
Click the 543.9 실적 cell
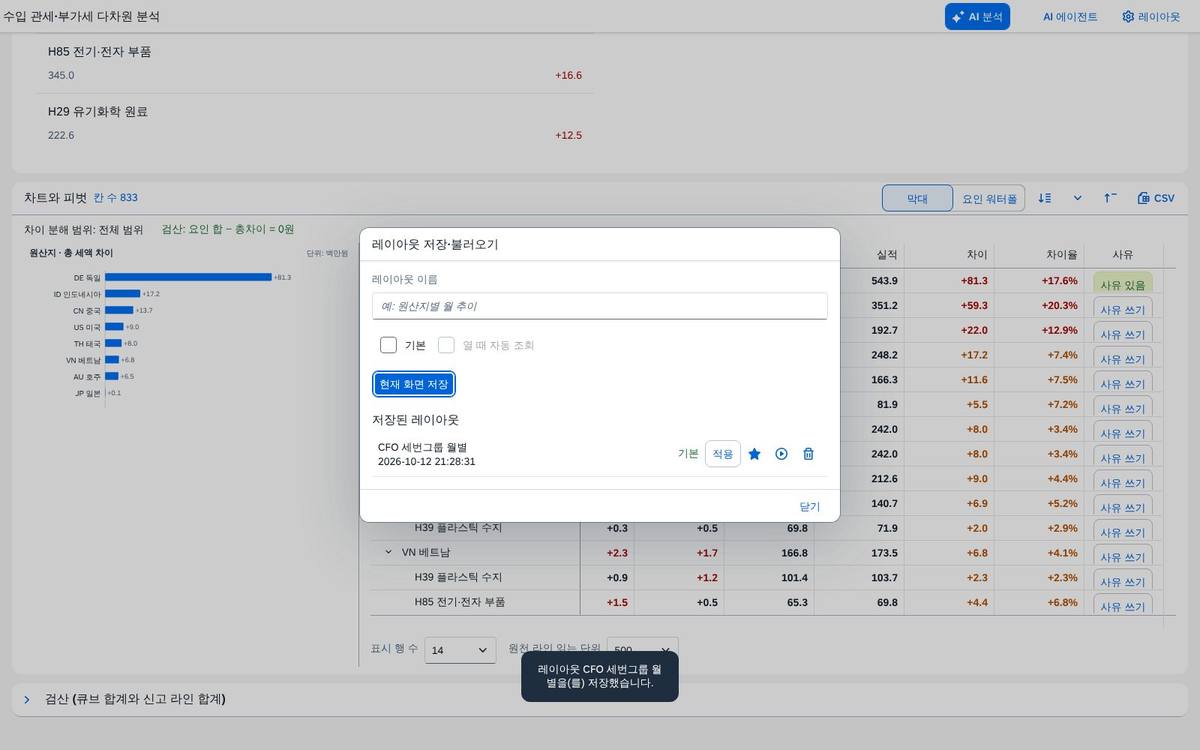886,281
